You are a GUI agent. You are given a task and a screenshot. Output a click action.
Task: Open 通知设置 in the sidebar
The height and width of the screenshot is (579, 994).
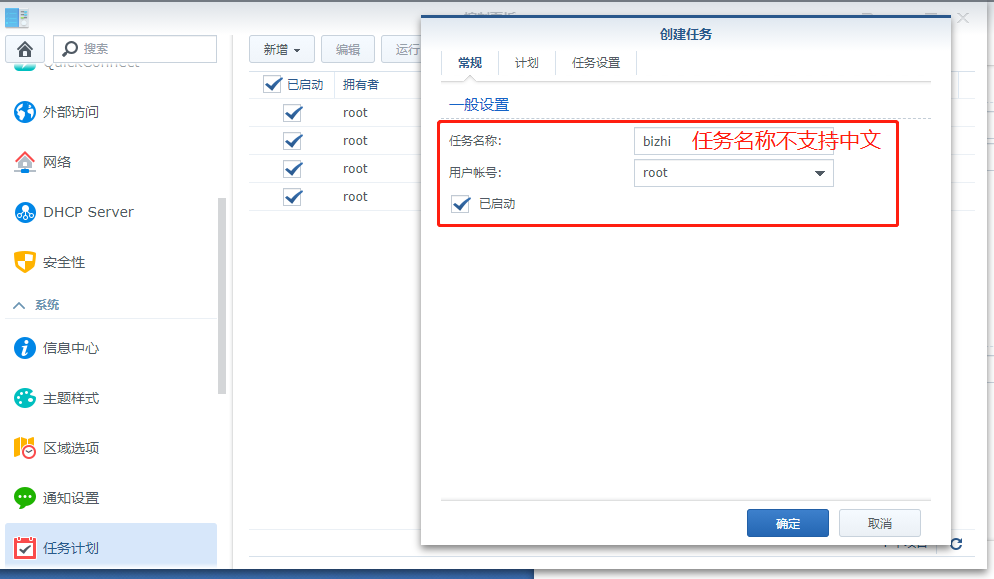[22, 498]
